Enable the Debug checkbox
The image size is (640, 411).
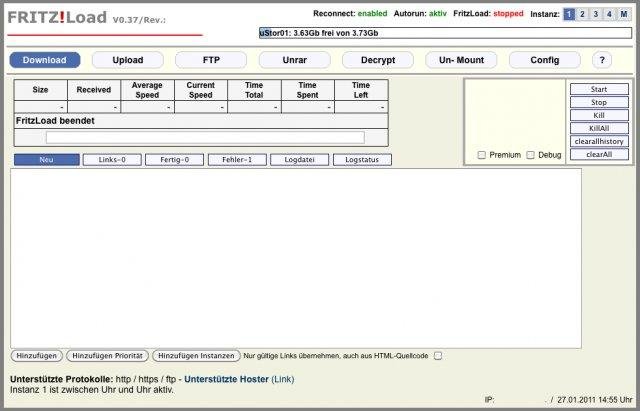(530, 155)
